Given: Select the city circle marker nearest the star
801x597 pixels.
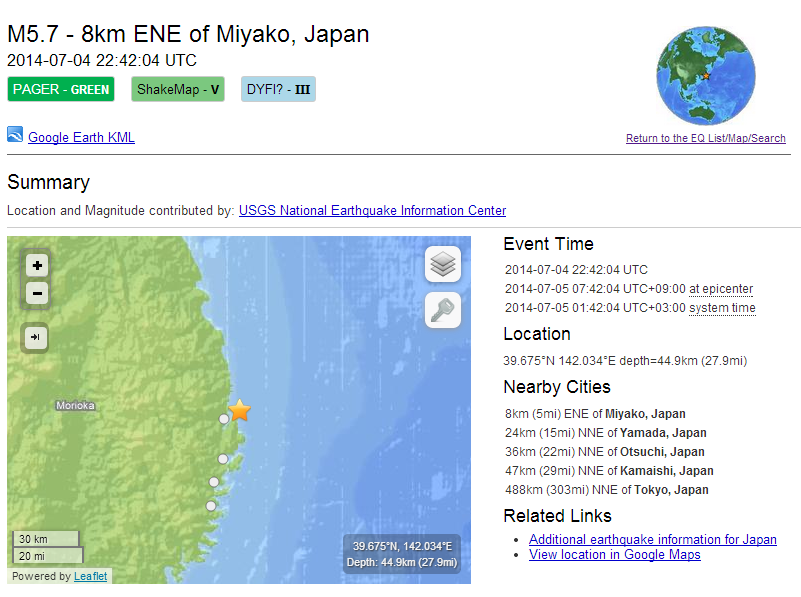Looking at the screenshot, I should 224,419.
